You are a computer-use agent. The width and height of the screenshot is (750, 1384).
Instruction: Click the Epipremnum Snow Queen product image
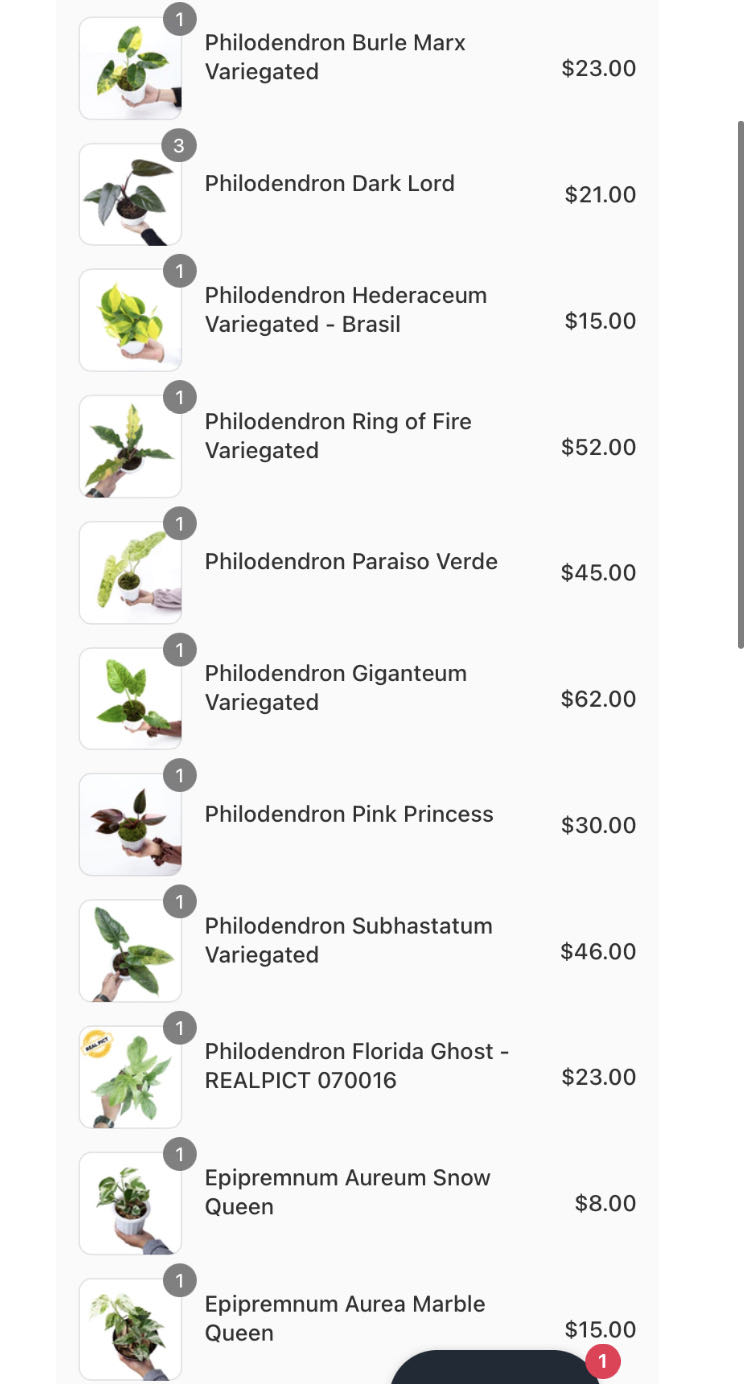coord(130,1203)
